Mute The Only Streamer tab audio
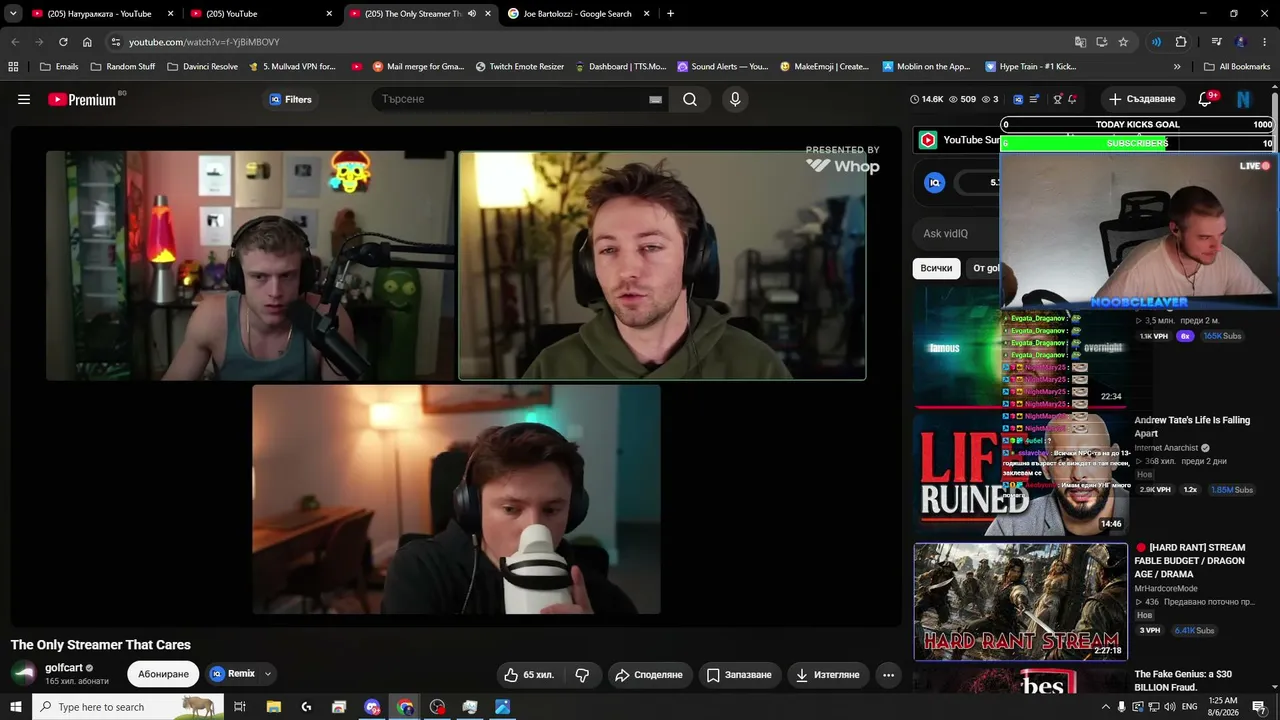The width and height of the screenshot is (1280, 720). pyautogui.click(x=472, y=14)
